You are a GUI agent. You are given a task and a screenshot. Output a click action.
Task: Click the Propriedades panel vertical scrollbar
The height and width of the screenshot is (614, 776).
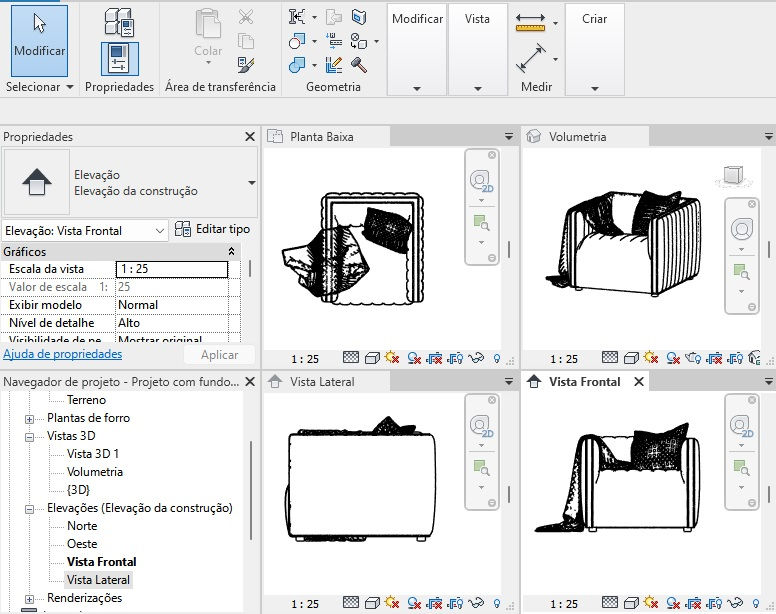click(250, 269)
